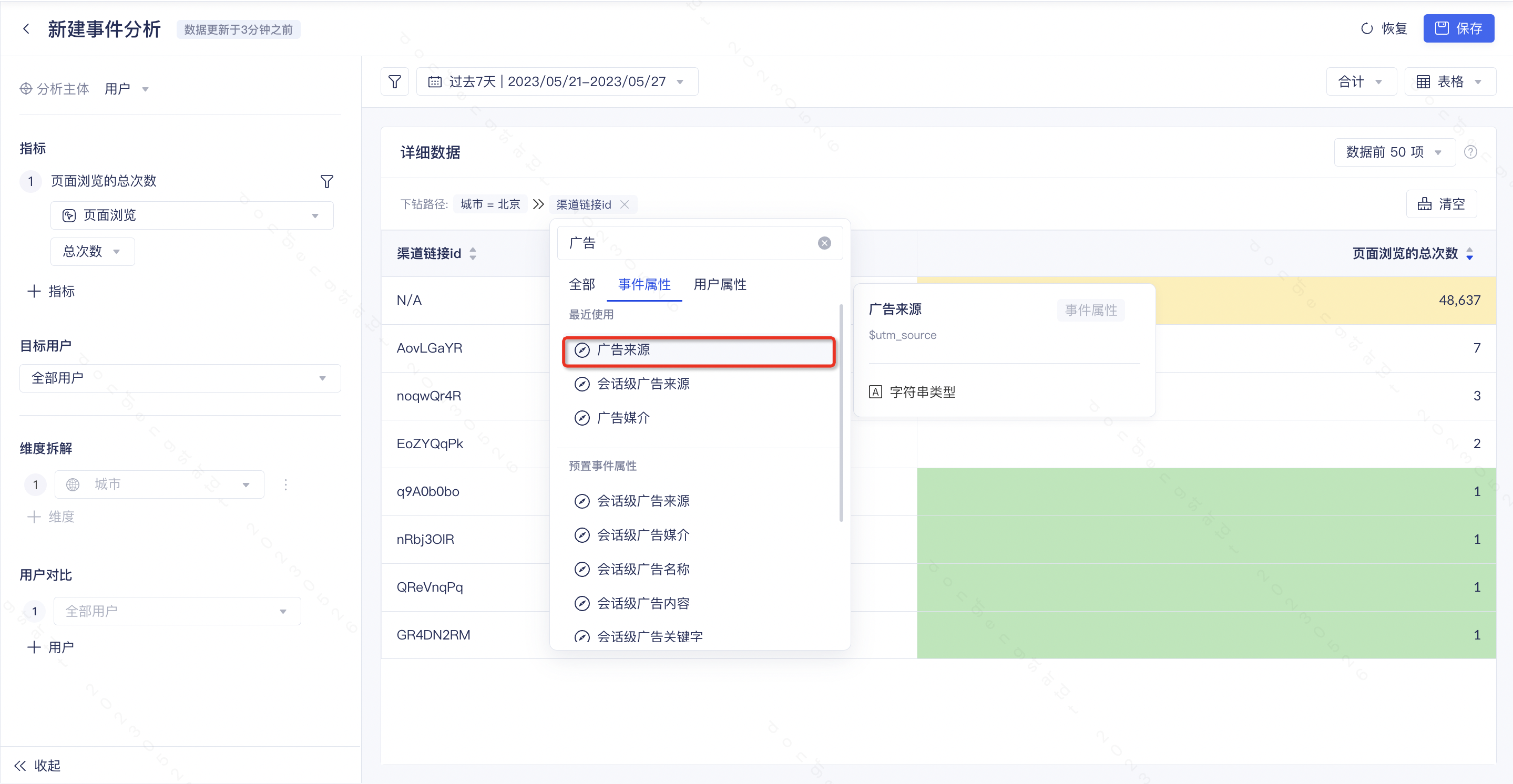Open the 合计 dropdown

[1361, 81]
